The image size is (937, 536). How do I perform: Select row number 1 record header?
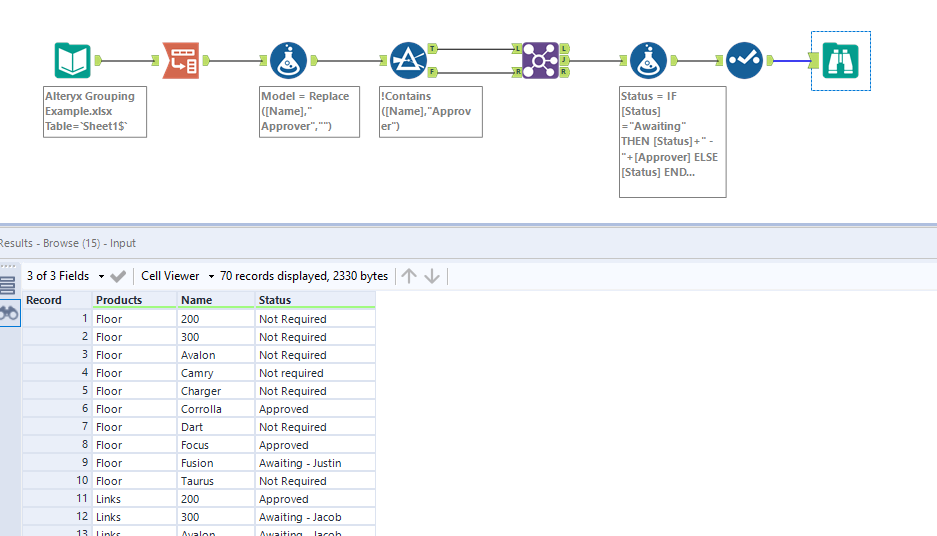click(x=57, y=319)
